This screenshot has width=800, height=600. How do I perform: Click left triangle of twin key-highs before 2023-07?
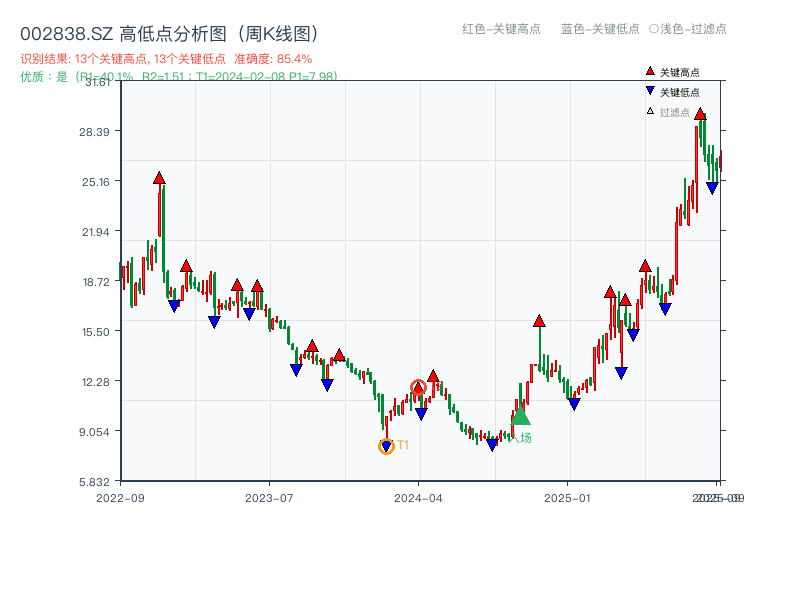[237, 285]
